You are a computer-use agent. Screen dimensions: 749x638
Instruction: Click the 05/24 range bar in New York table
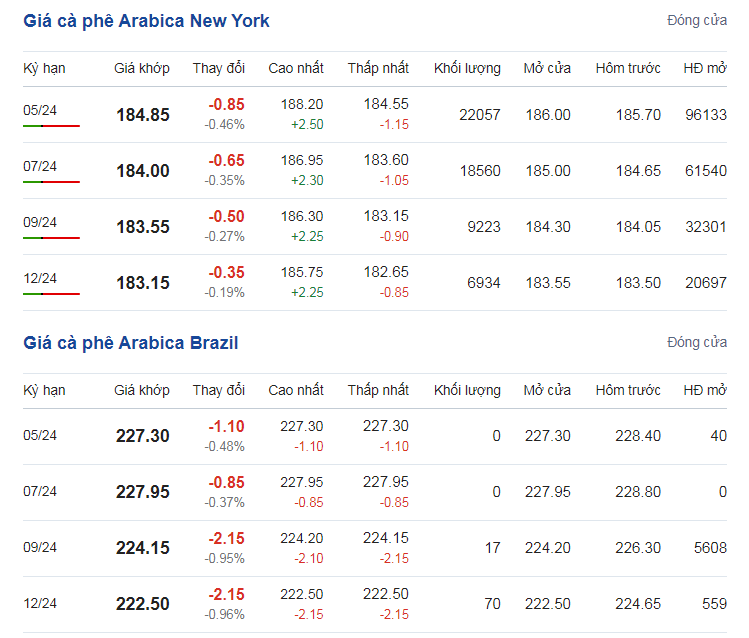click(x=51, y=126)
